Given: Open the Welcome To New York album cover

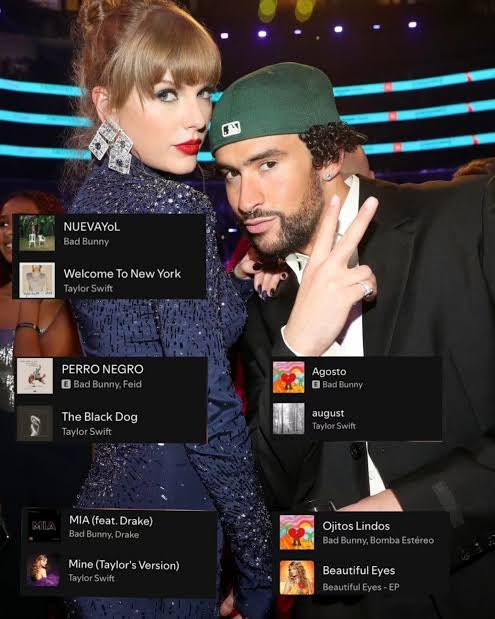Looking at the screenshot, I should click(37, 280).
